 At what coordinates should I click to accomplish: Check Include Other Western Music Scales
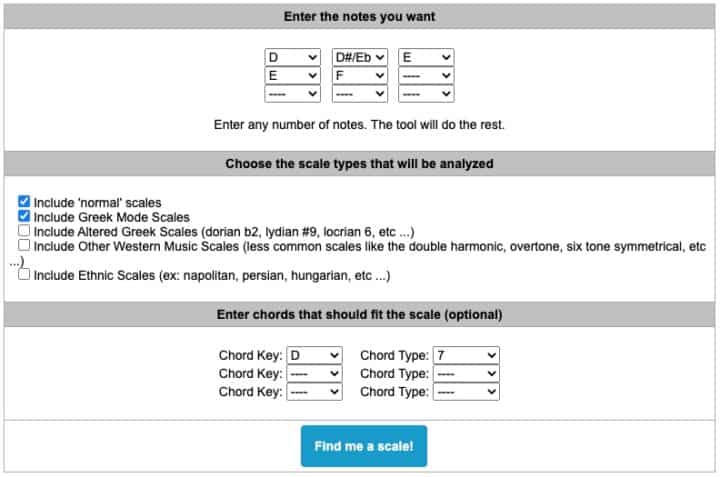pyautogui.click(x=25, y=245)
